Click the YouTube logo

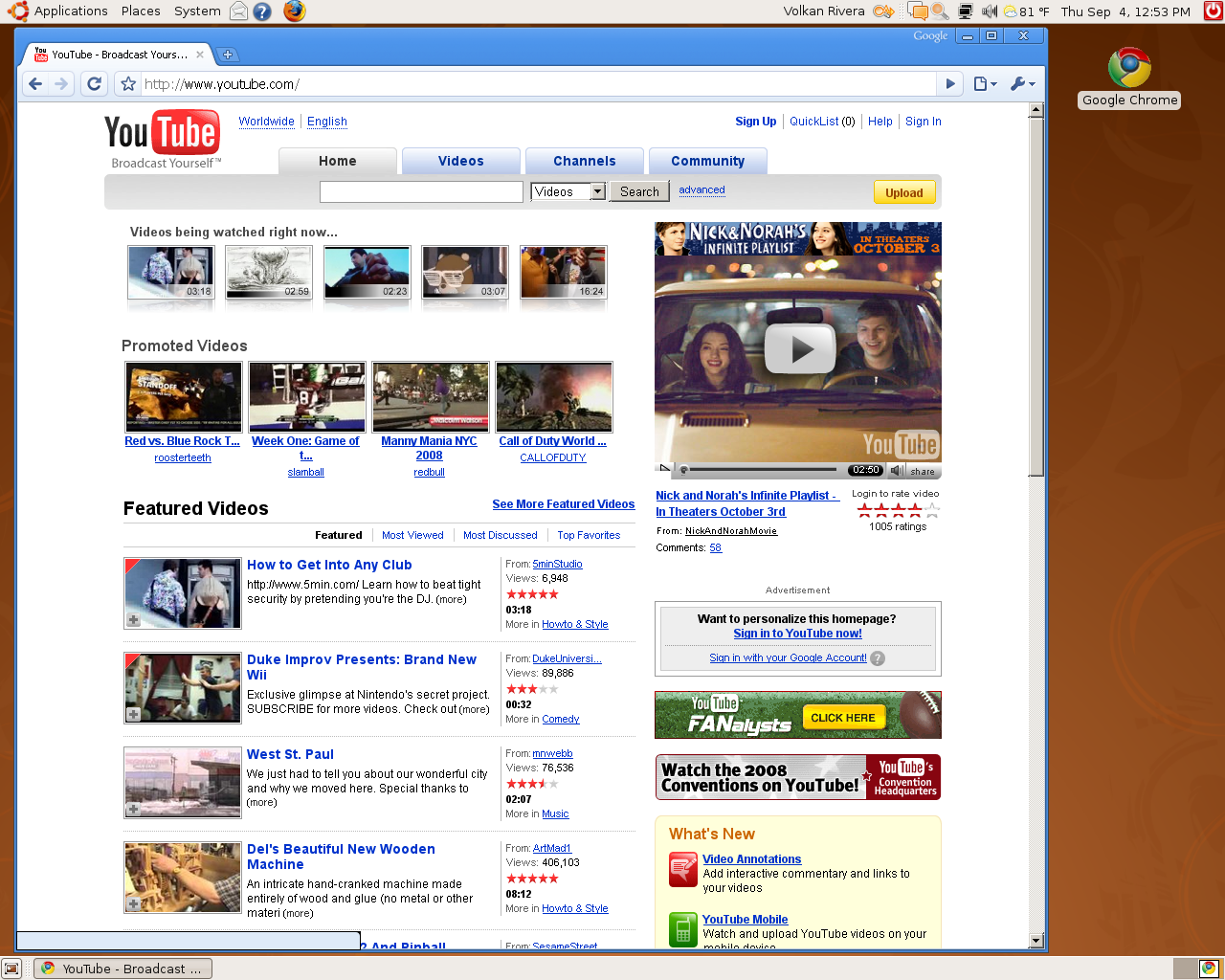(161, 129)
